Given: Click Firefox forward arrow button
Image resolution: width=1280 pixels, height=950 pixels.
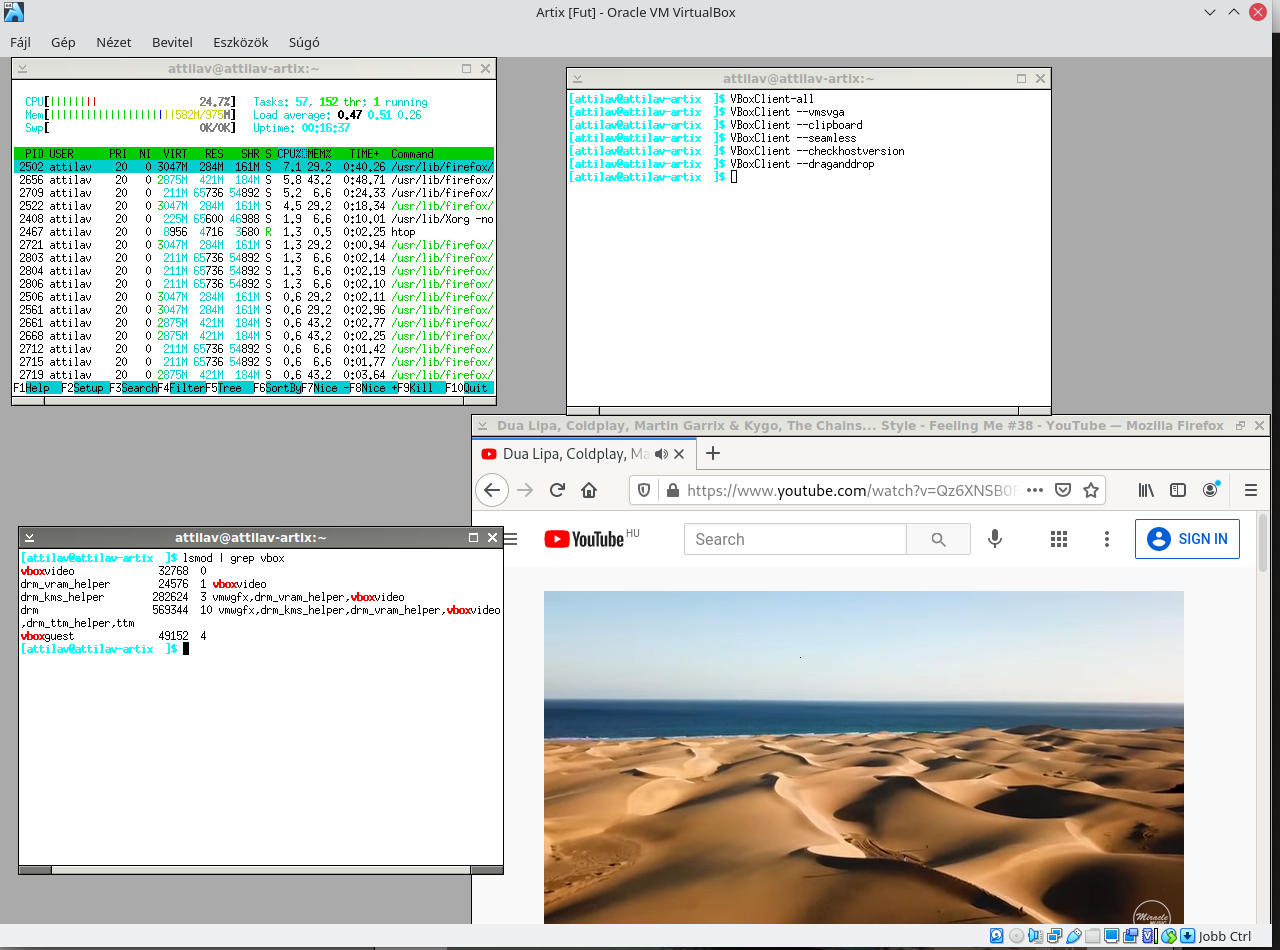Looking at the screenshot, I should tap(525, 490).
